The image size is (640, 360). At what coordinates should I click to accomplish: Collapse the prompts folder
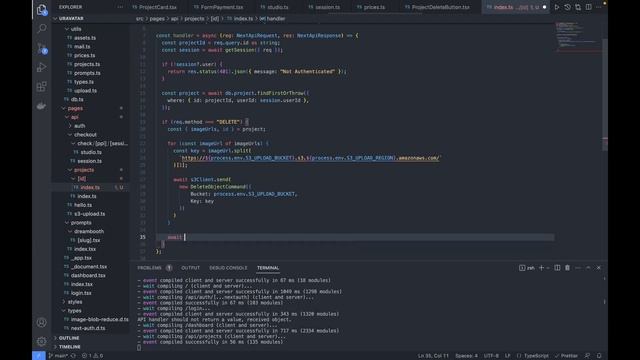(81, 222)
